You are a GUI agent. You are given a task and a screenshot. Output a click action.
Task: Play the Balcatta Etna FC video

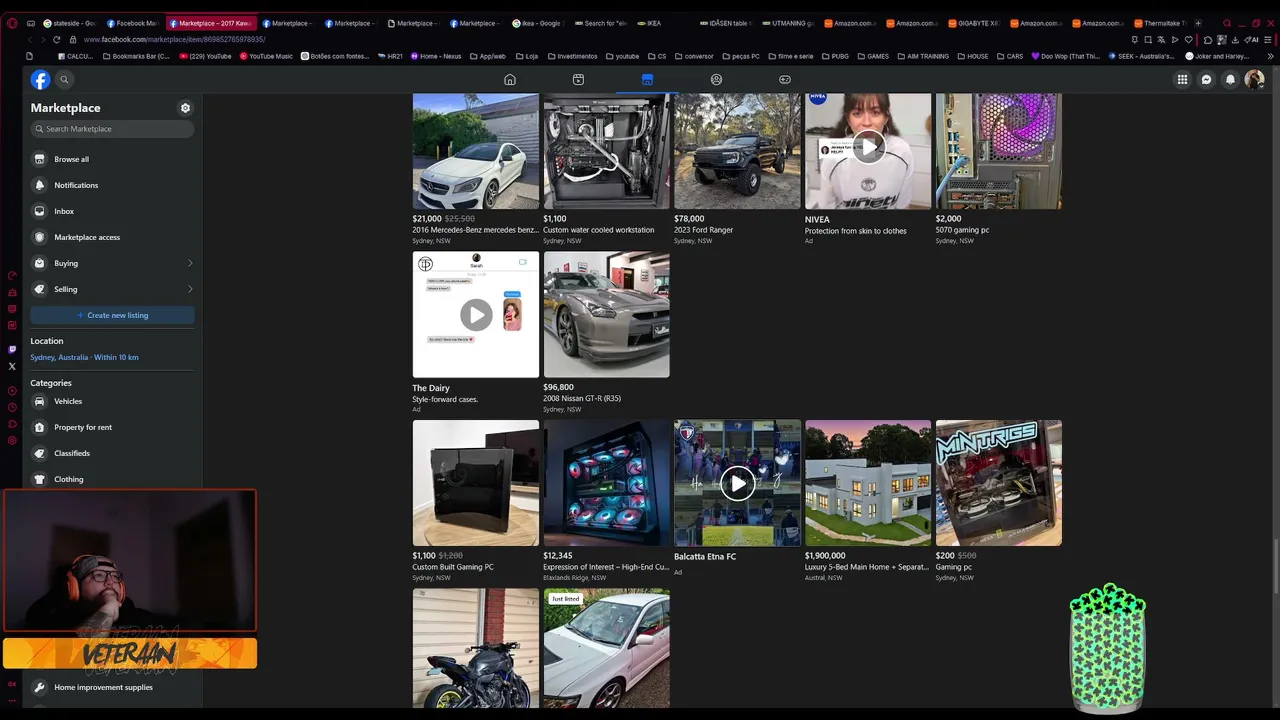[738, 484]
